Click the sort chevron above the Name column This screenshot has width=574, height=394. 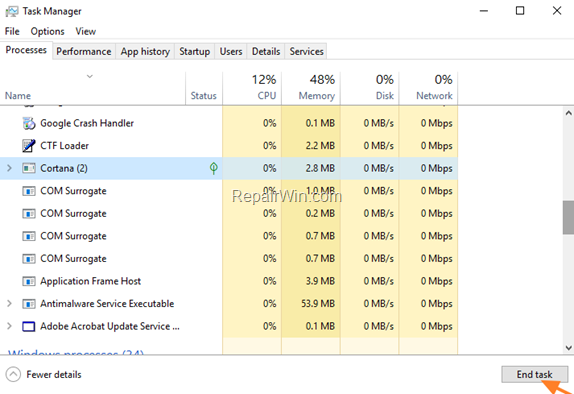(x=90, y=77)
